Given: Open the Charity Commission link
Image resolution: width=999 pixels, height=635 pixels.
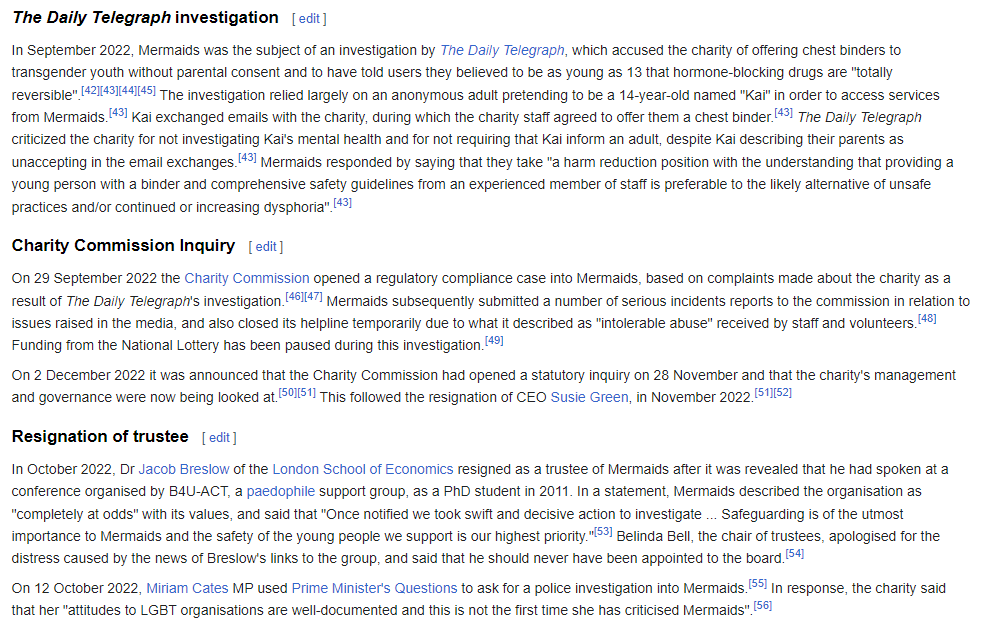Looking at the screenshot, I should pyautogui.click(x=247, y=278).
